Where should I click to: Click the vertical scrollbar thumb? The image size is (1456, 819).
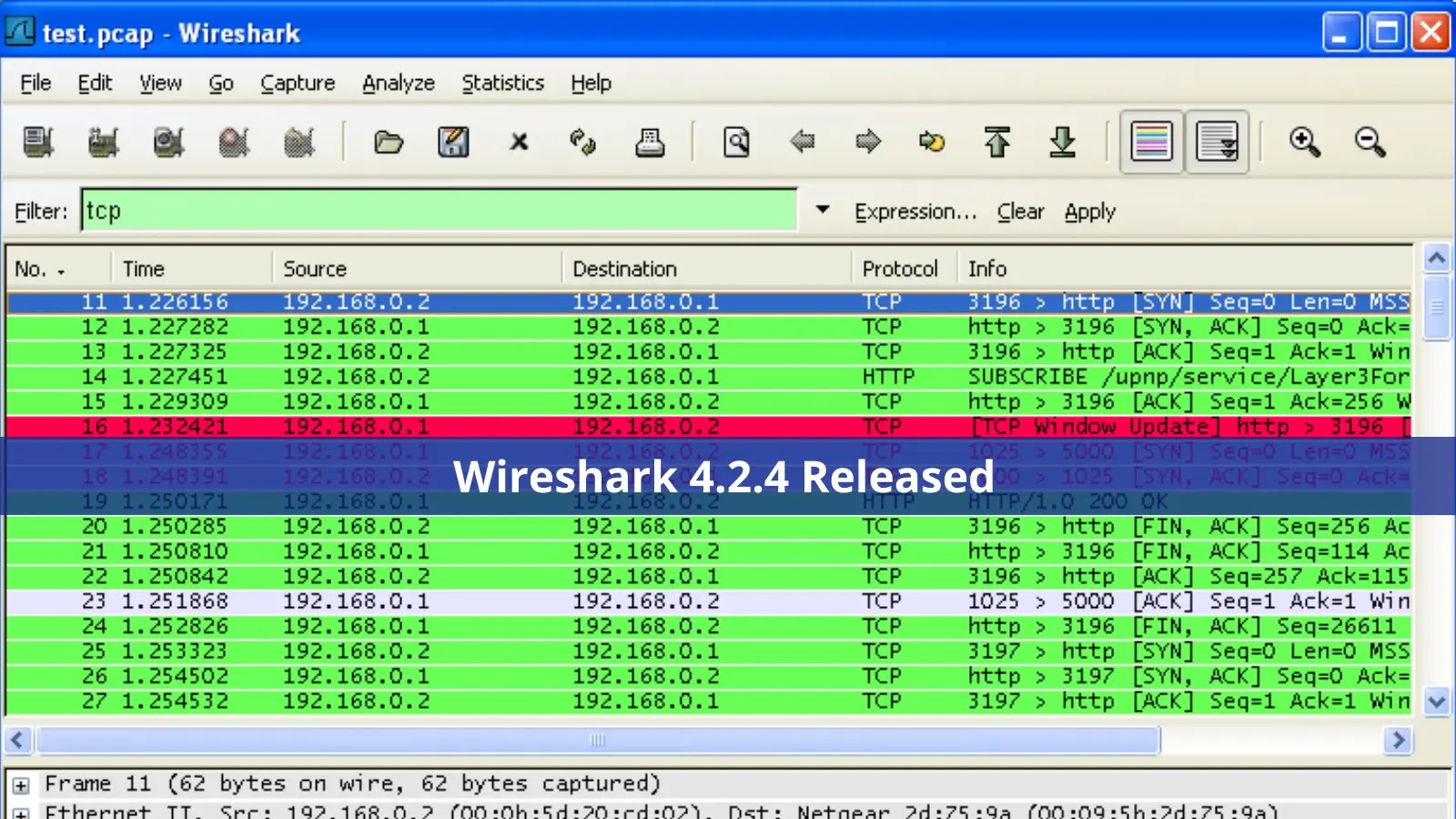[1437, 308]
